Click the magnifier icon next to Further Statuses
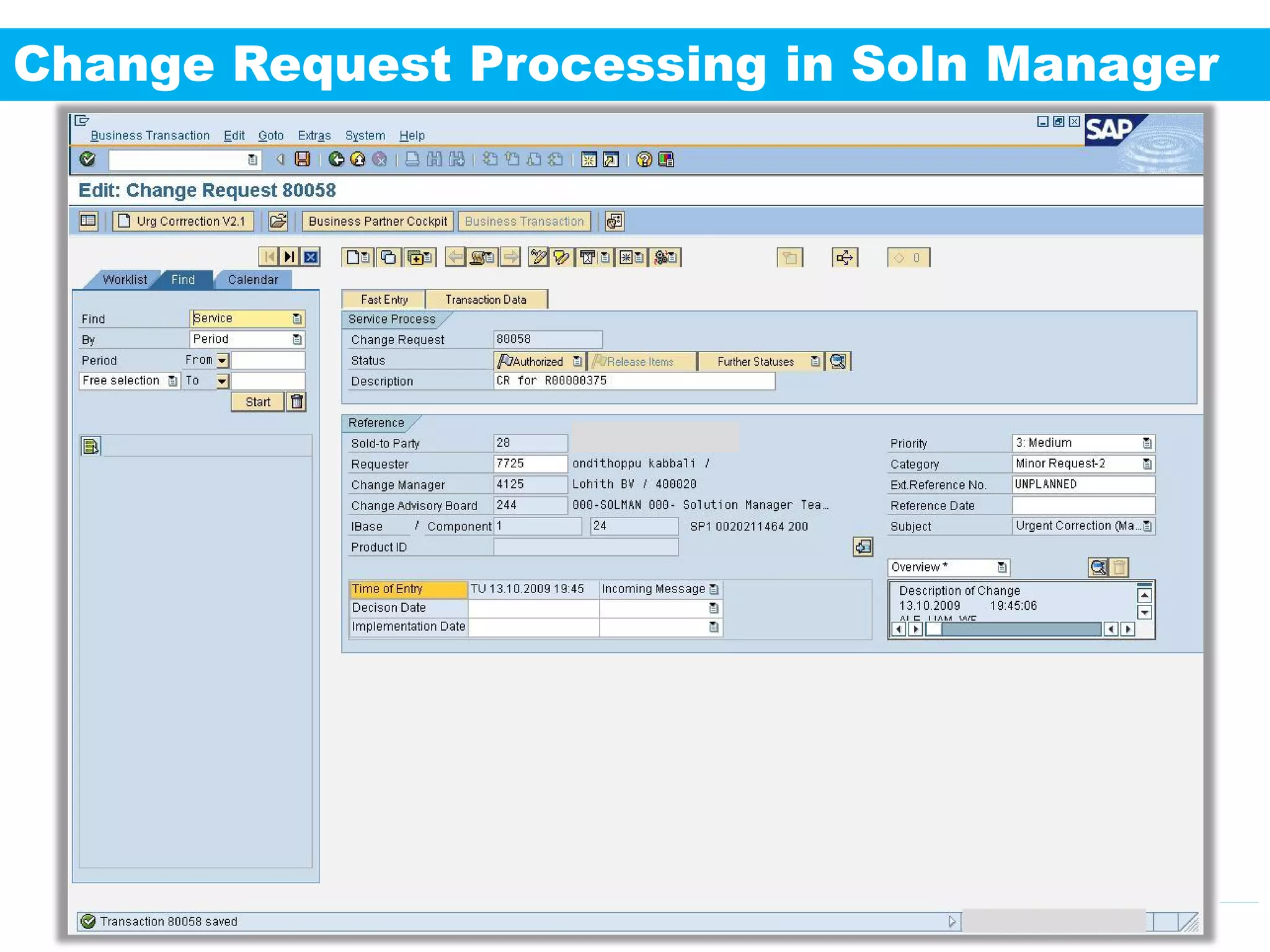1270x952 pixels. click(838, 361)
